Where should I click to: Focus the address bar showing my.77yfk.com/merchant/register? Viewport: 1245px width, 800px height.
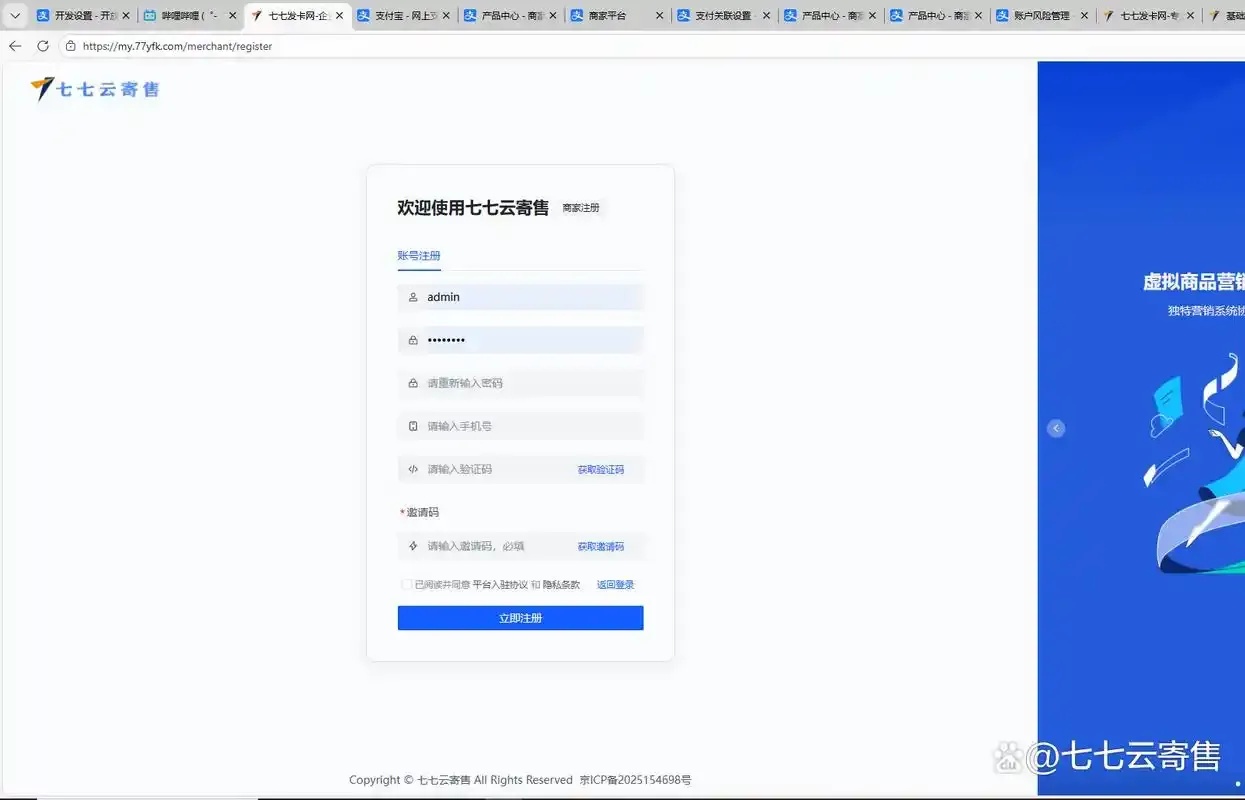(177, 46)
